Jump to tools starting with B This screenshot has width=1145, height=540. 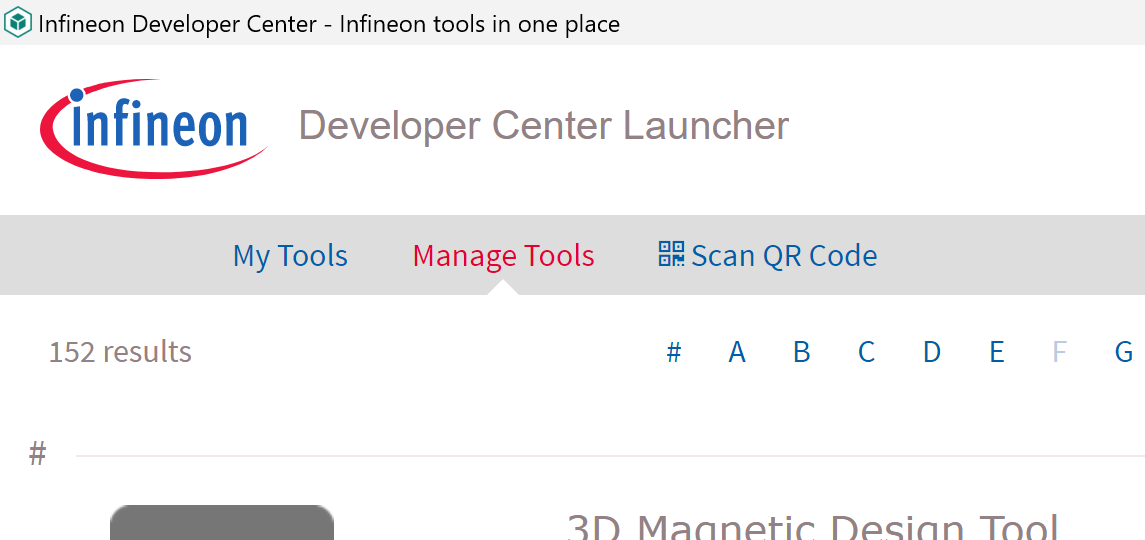coord(802,352)
